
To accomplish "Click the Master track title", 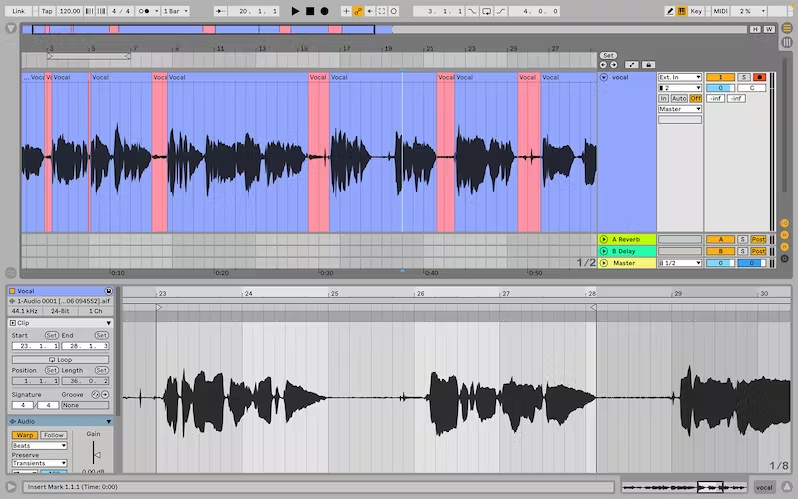I will pos(624,263).
